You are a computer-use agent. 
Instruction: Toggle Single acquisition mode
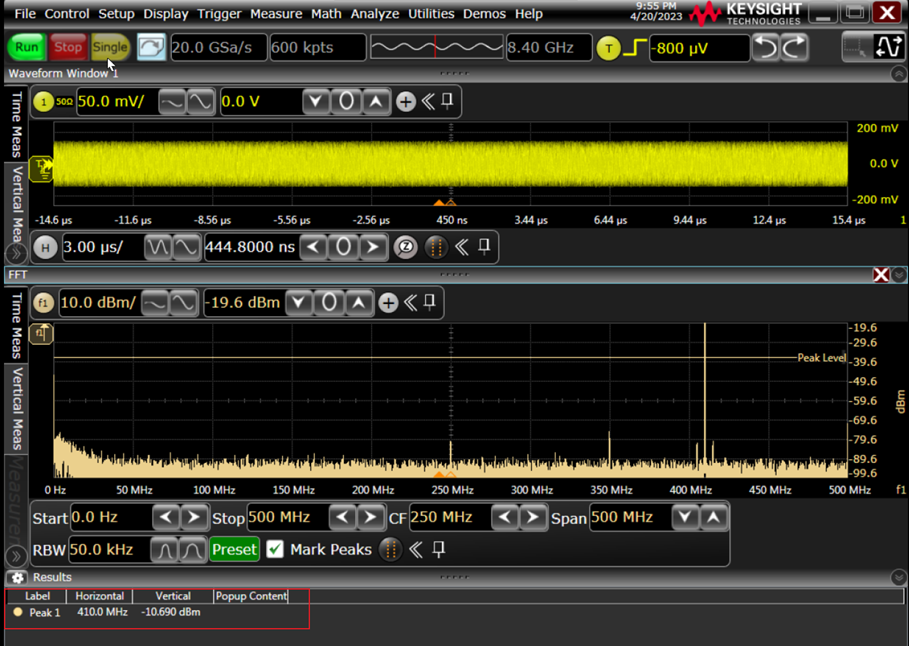(110, 46)
